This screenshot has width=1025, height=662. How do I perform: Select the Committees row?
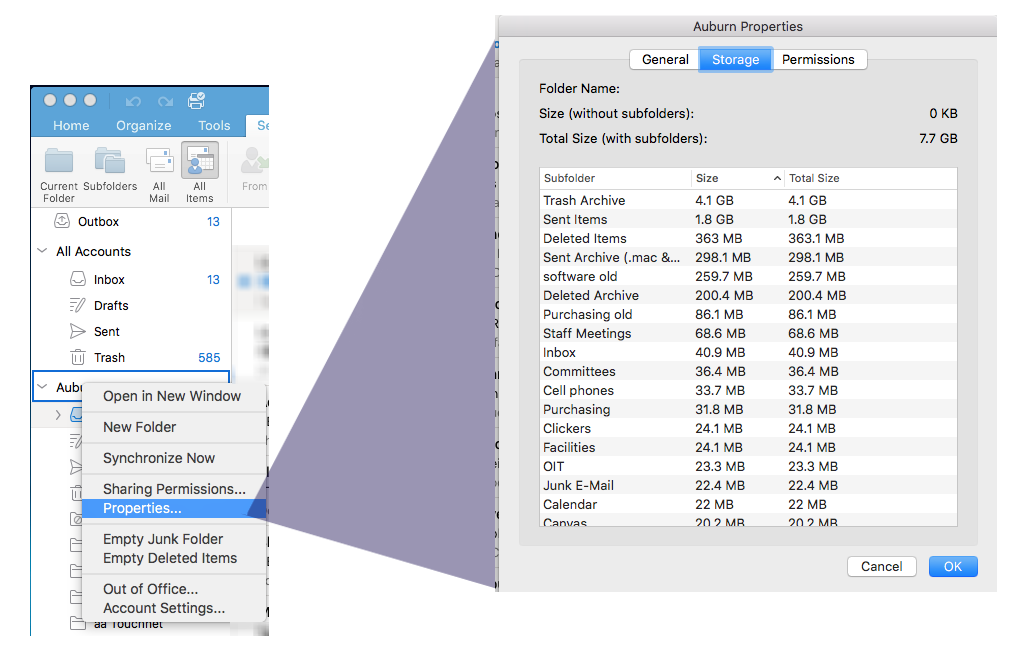(x=748, y=371)
